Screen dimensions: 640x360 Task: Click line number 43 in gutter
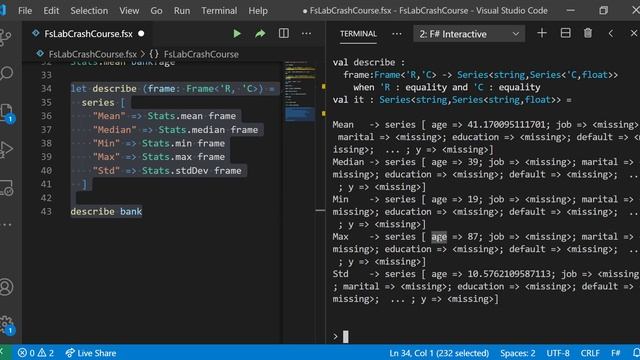coord(46,211)
